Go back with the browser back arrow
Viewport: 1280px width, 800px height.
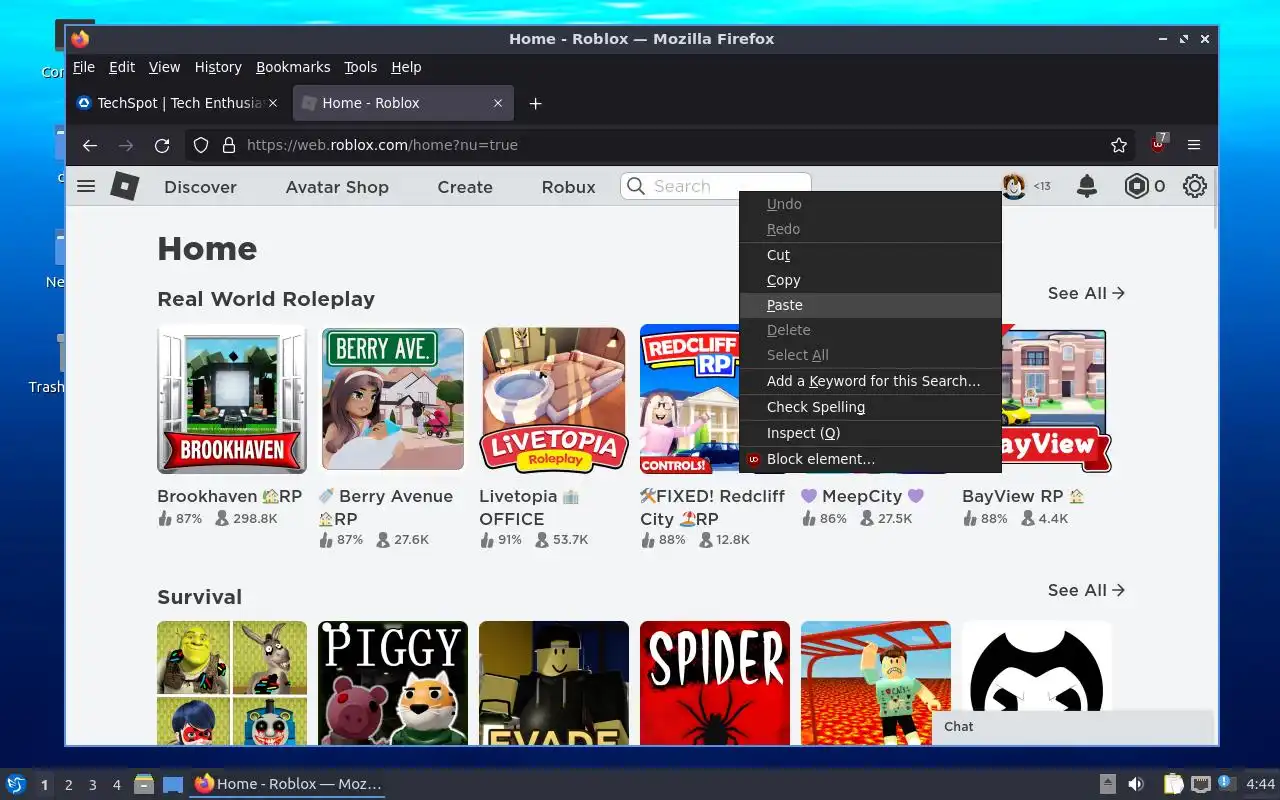tap(90, 145)
